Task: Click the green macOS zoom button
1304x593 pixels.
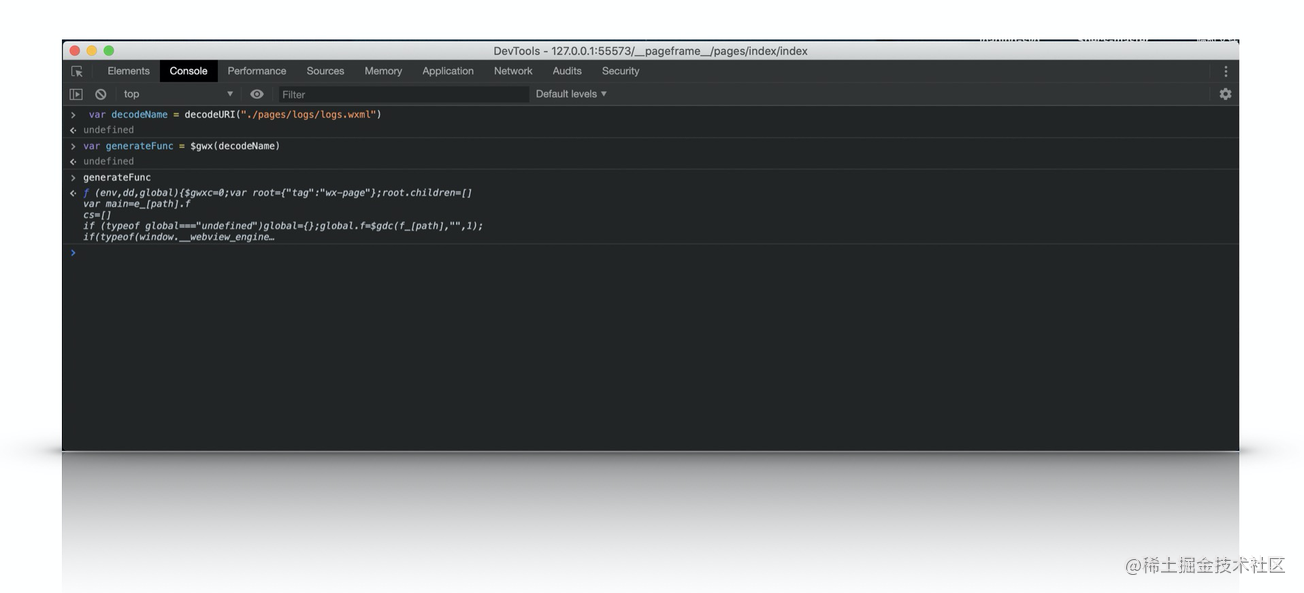Action: click(109, 51)
